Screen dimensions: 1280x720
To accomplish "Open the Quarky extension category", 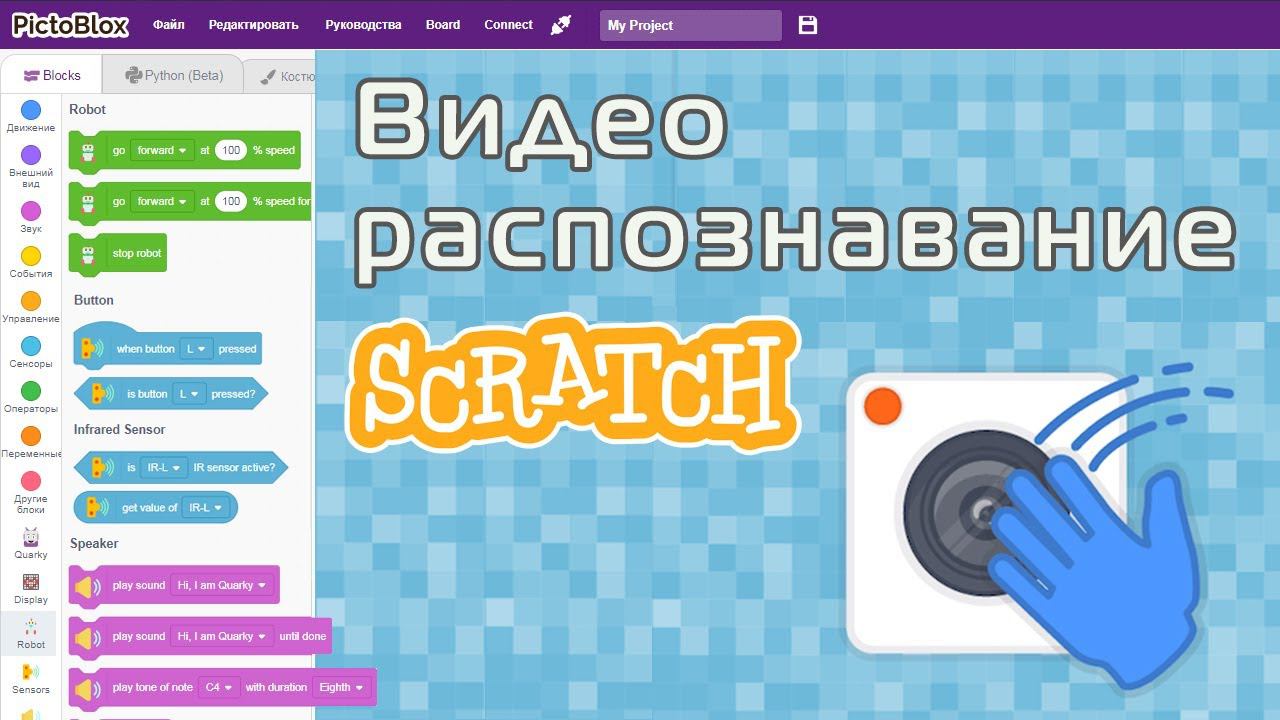I will [x=31, y=543].
